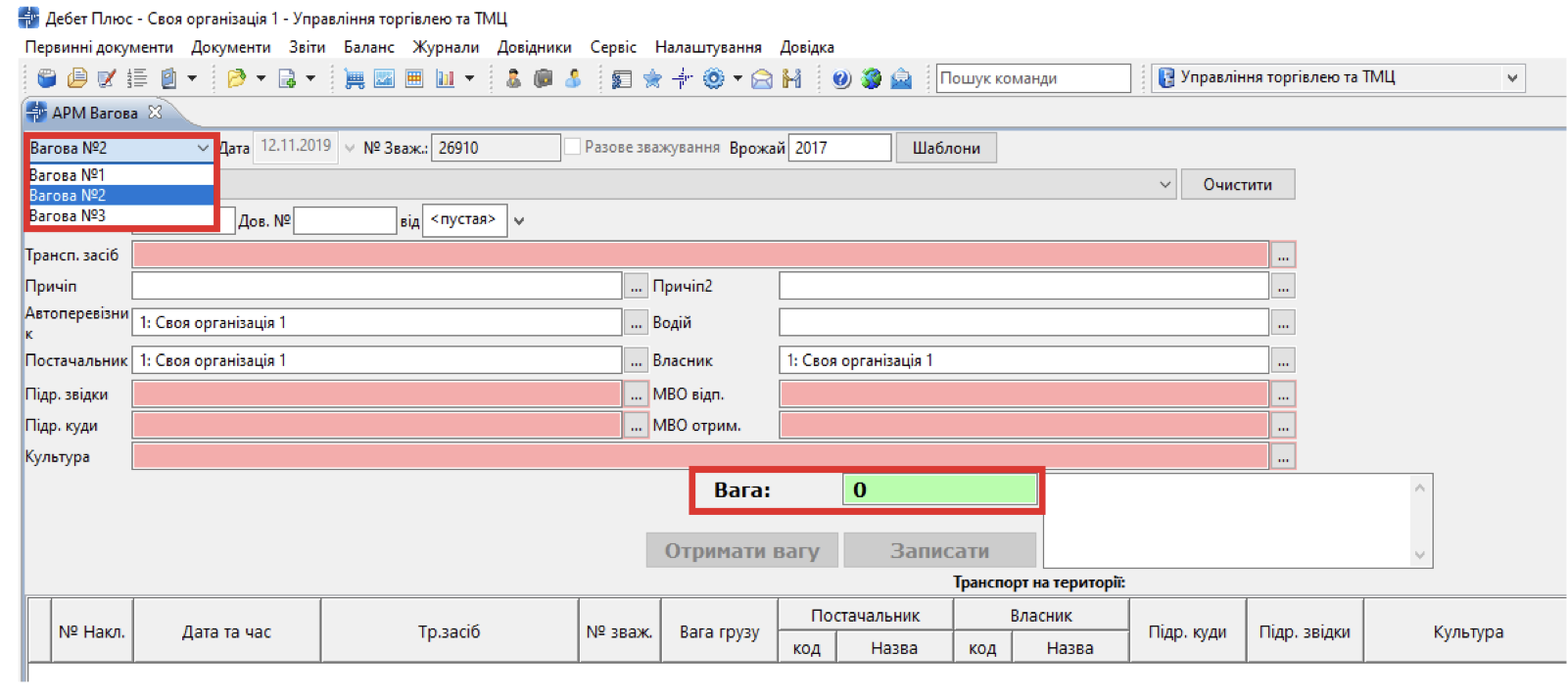1568x698 pixels.
Task: Choose the highlighted Вагова №2 list option
Action: pos(120,195)
